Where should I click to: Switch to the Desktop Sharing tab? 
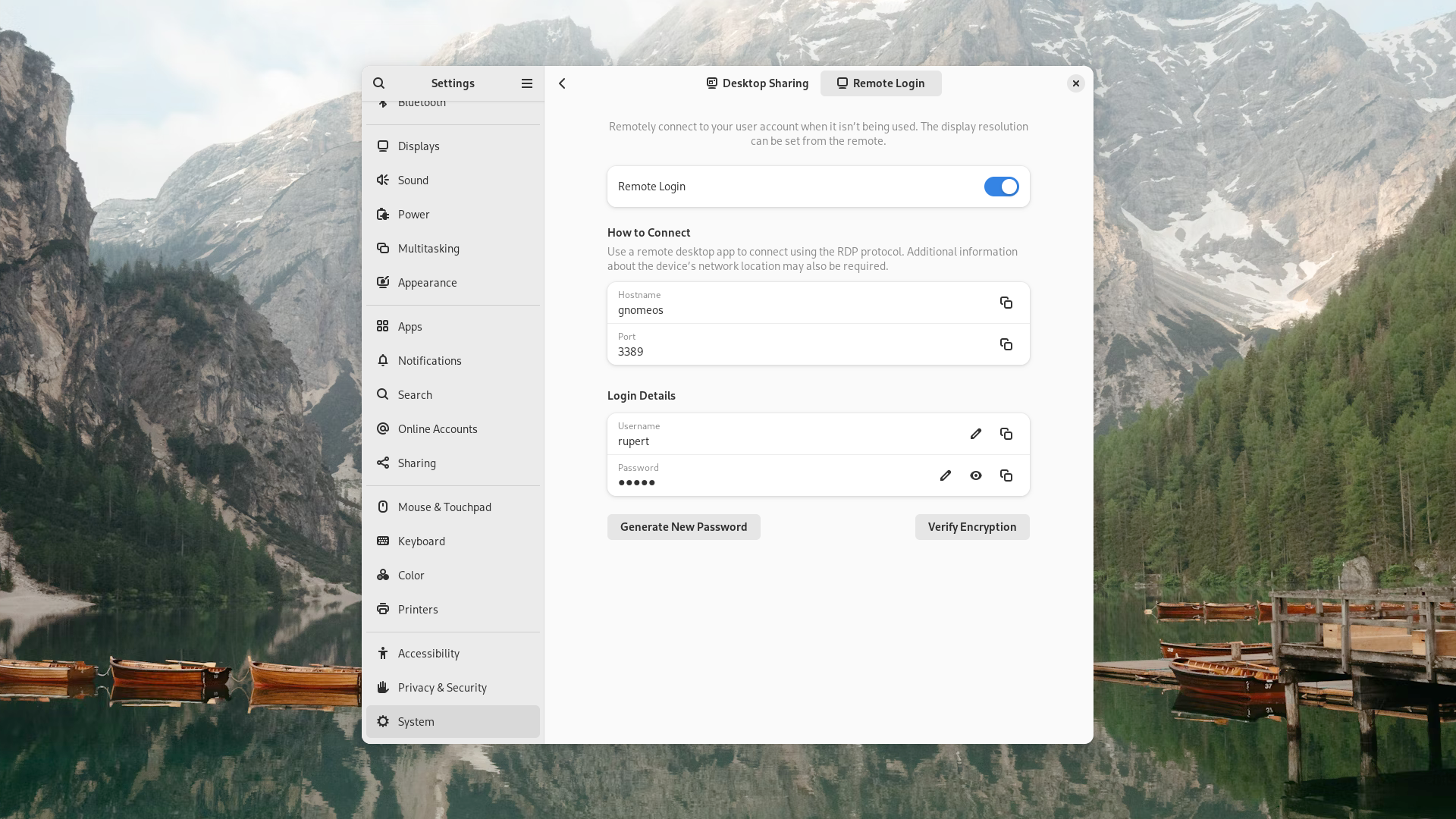pyautogui.click(x=758, y=83)
